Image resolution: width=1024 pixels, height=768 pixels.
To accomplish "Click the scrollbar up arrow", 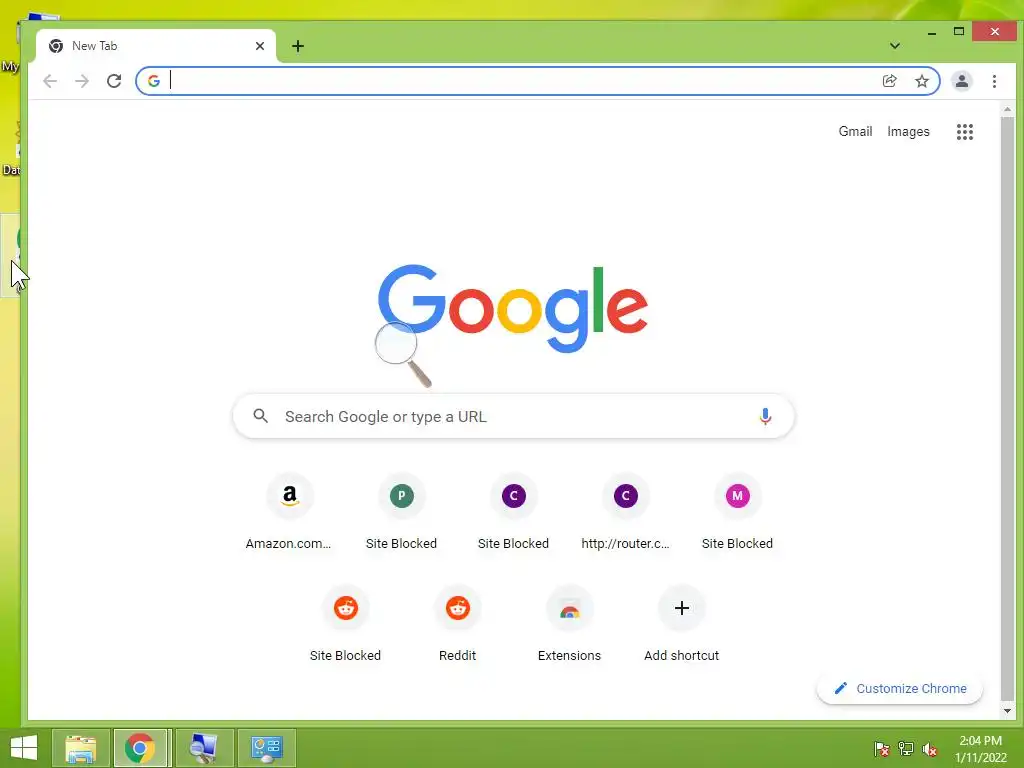I will click(1007, 110).
